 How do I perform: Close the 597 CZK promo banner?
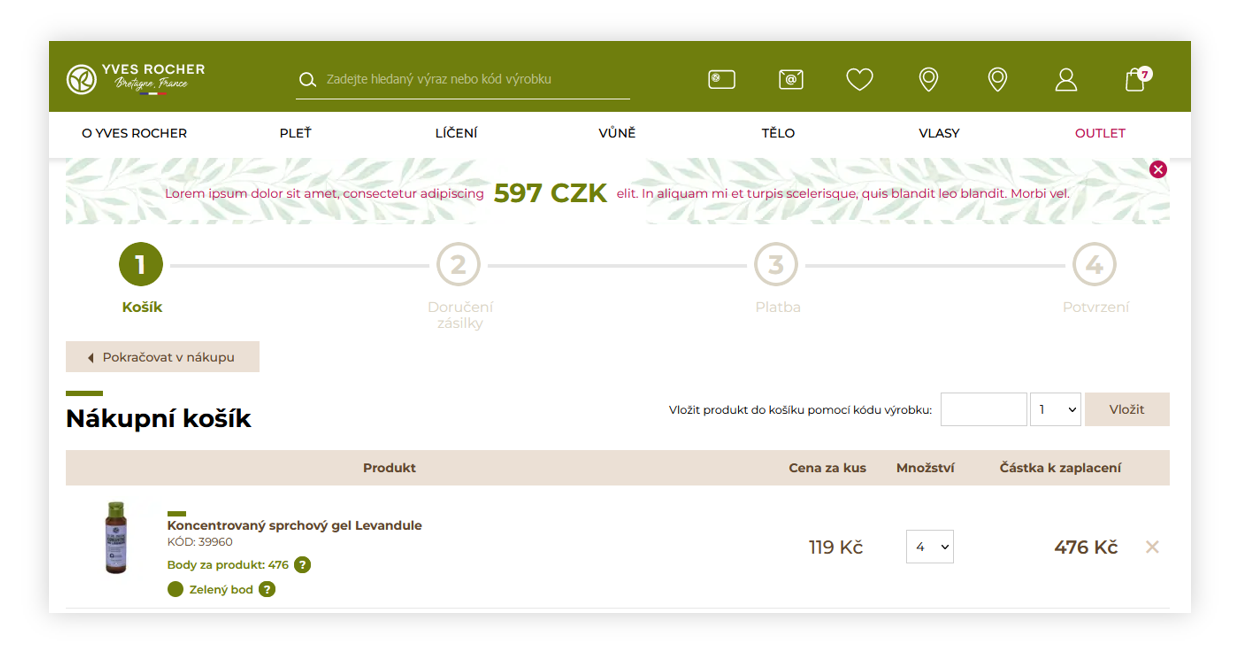1158,169
